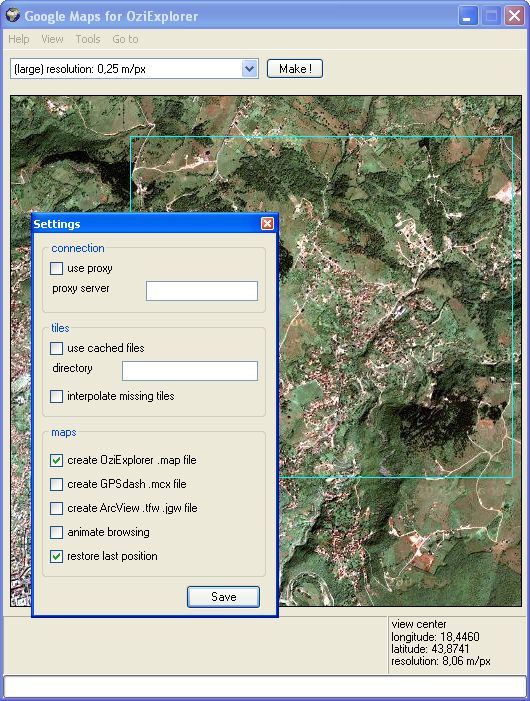Check interpolate missing tiles
This screenshot has height=701, width=530.
(56, 396)
